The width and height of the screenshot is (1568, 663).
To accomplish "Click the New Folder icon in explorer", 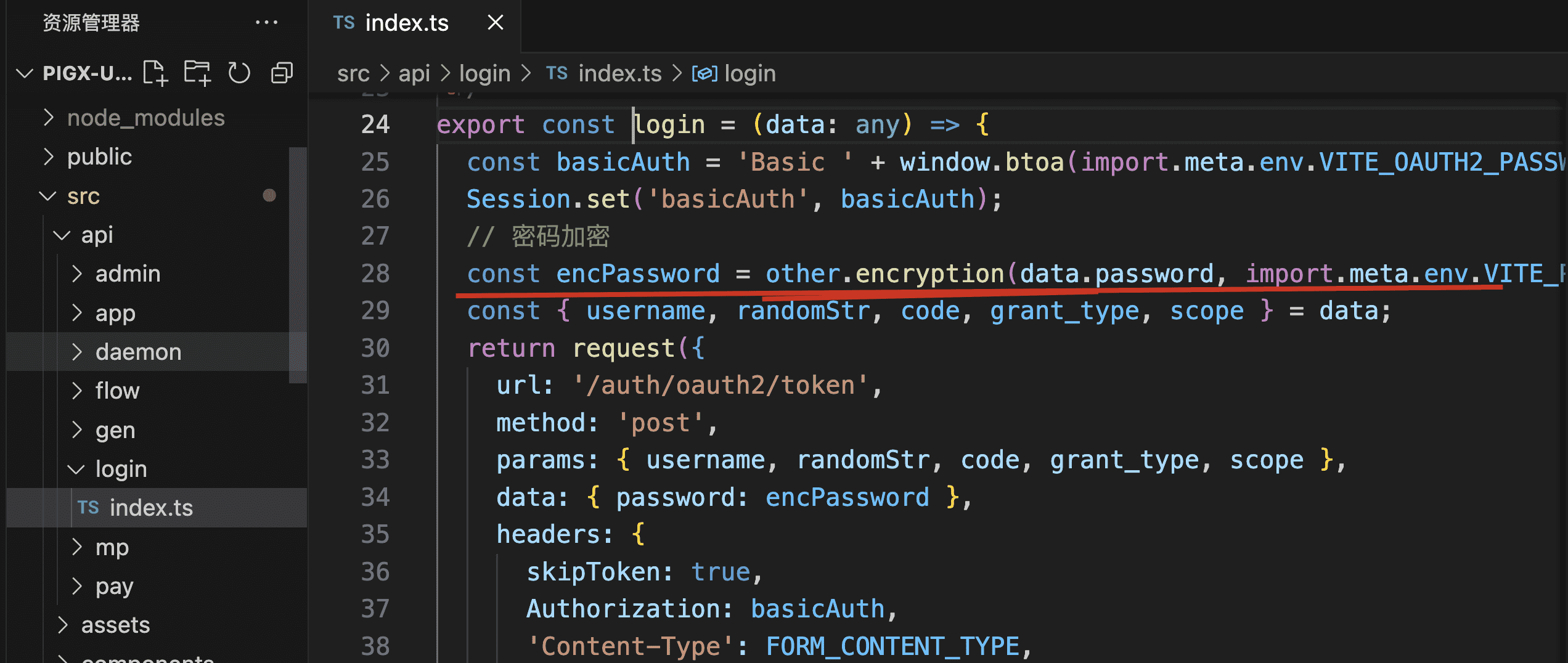I will click(x=197, y=73).
